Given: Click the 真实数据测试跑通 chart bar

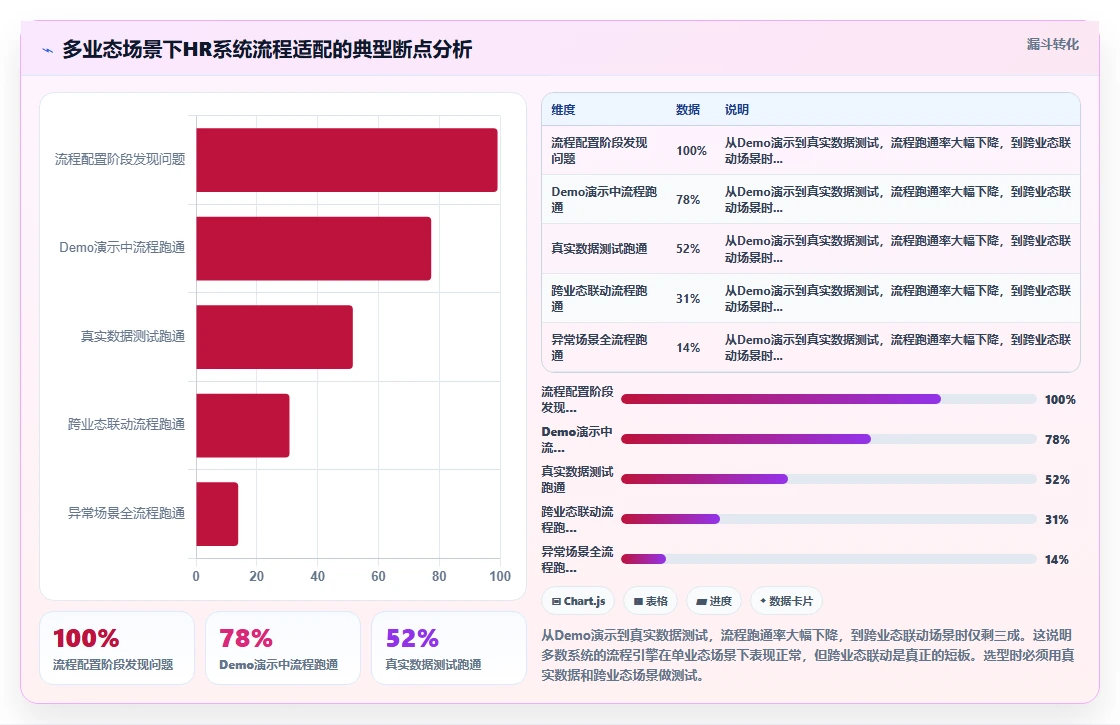Looking at the screenshot, I should [x=274, y=337].
